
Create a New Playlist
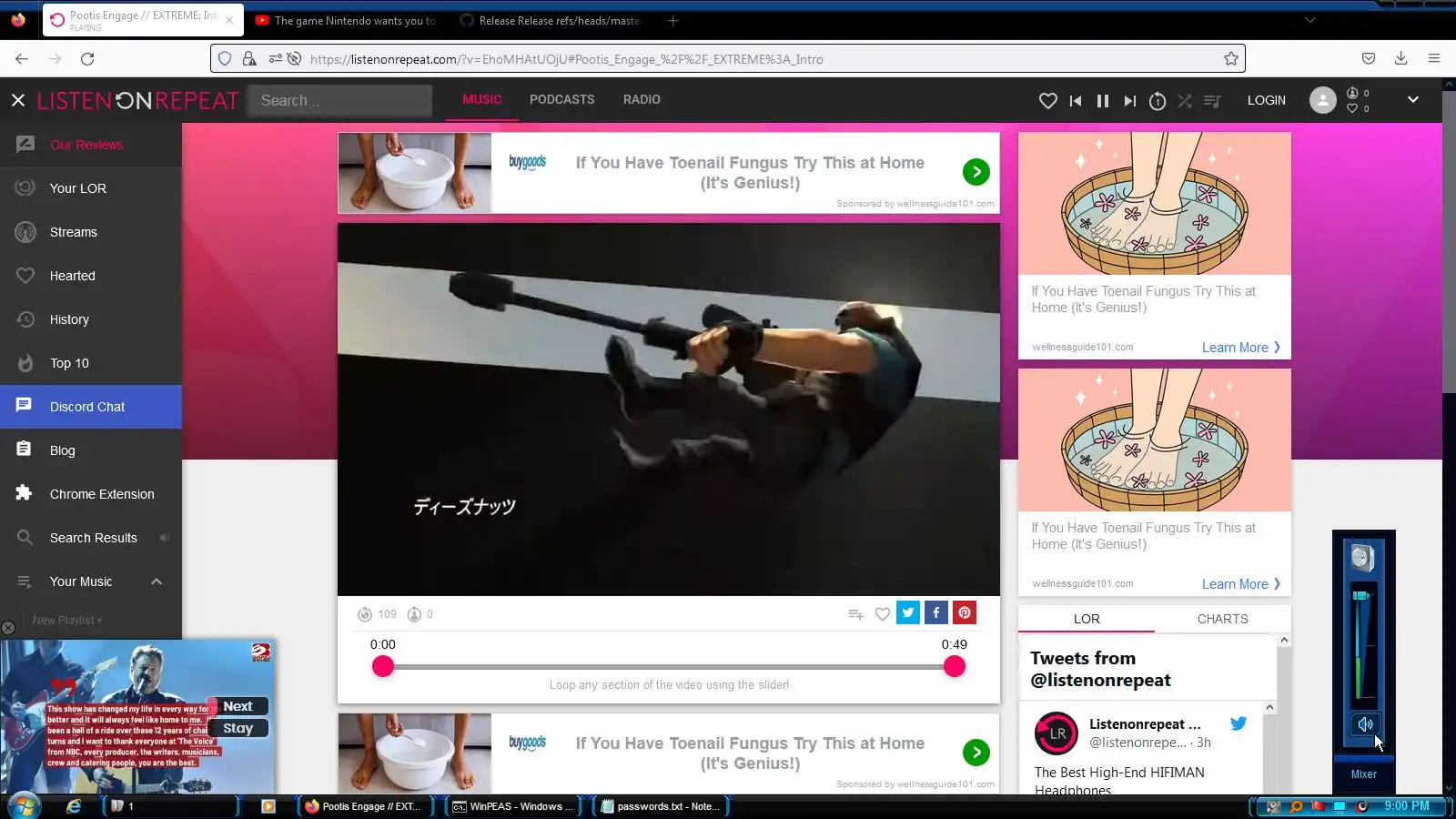(x=67, y=621)
